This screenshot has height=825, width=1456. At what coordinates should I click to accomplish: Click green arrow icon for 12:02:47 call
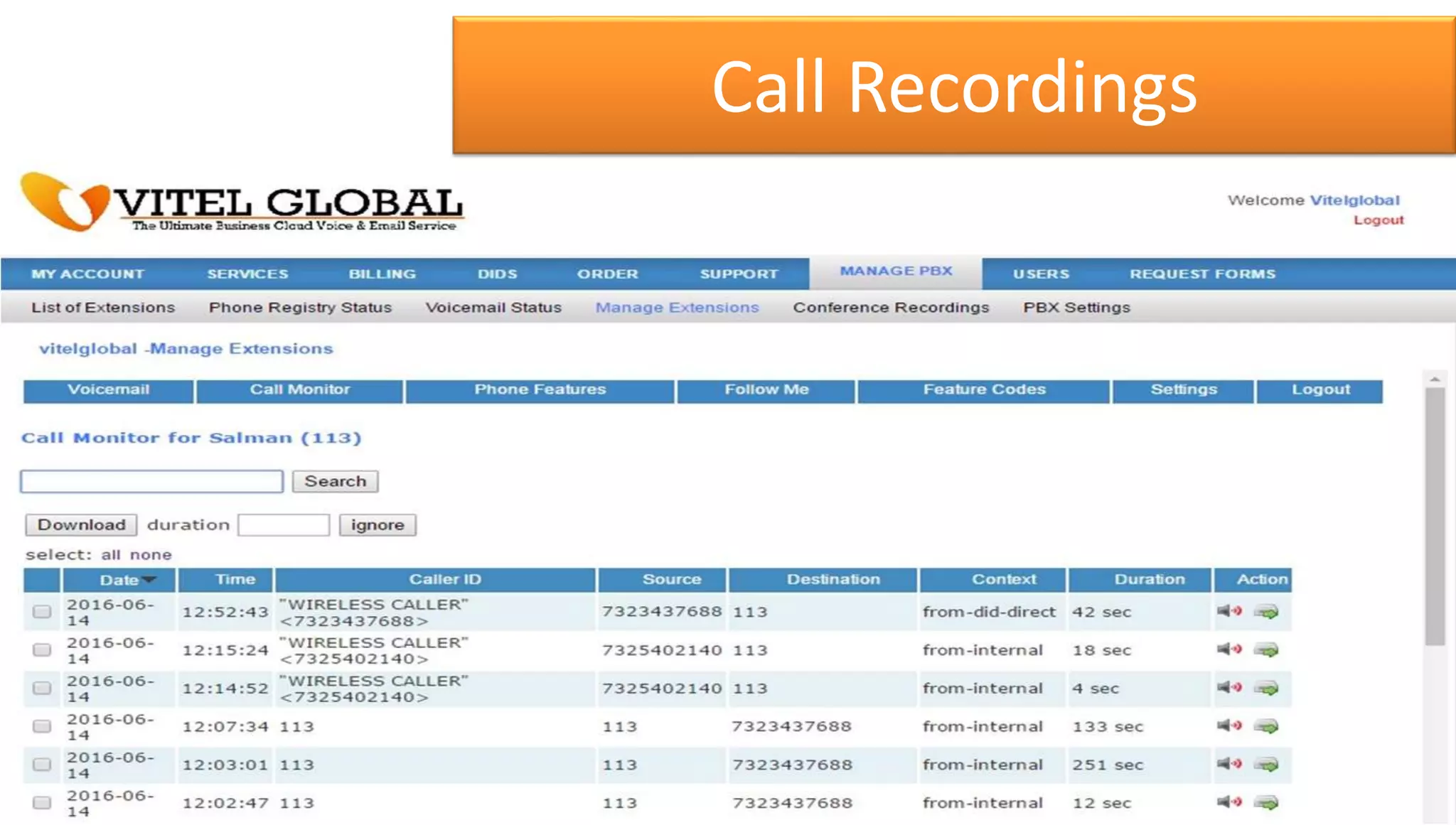(x=1266, y=803)
